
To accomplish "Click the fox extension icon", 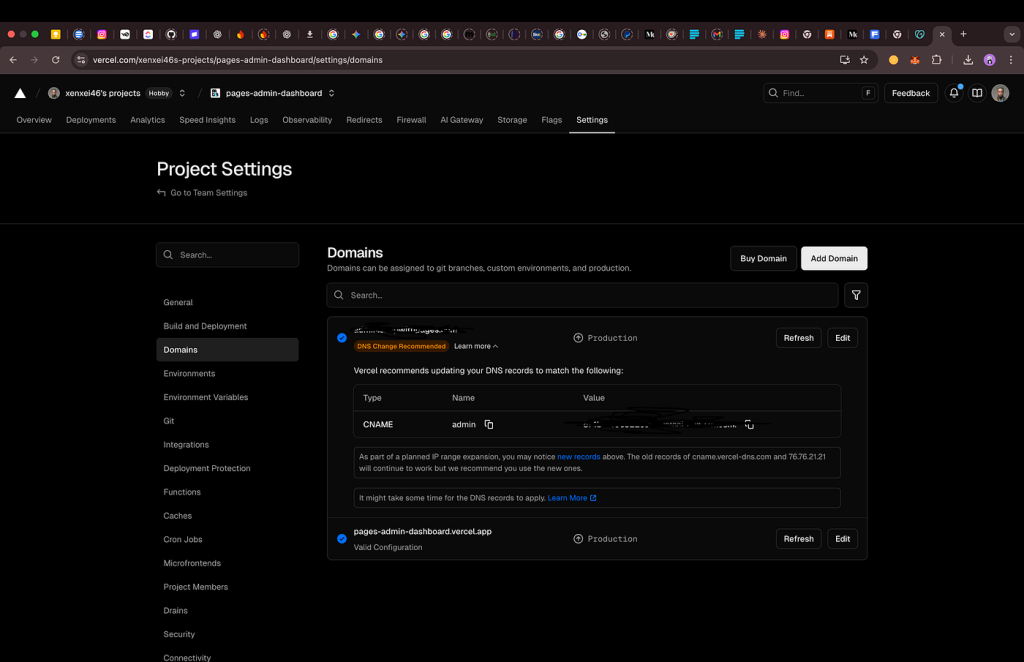I will click(x=915, y=59).
